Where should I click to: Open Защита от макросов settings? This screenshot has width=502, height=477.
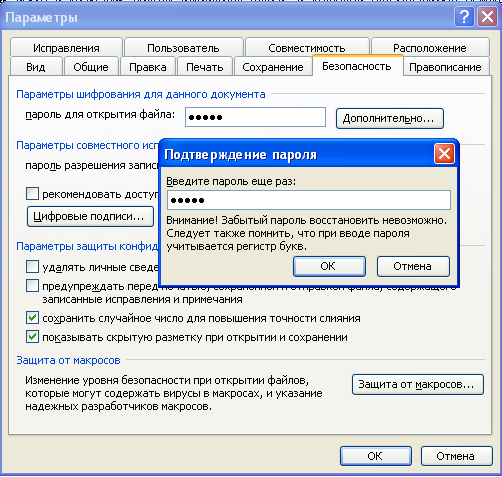click(x=418, y=385)
